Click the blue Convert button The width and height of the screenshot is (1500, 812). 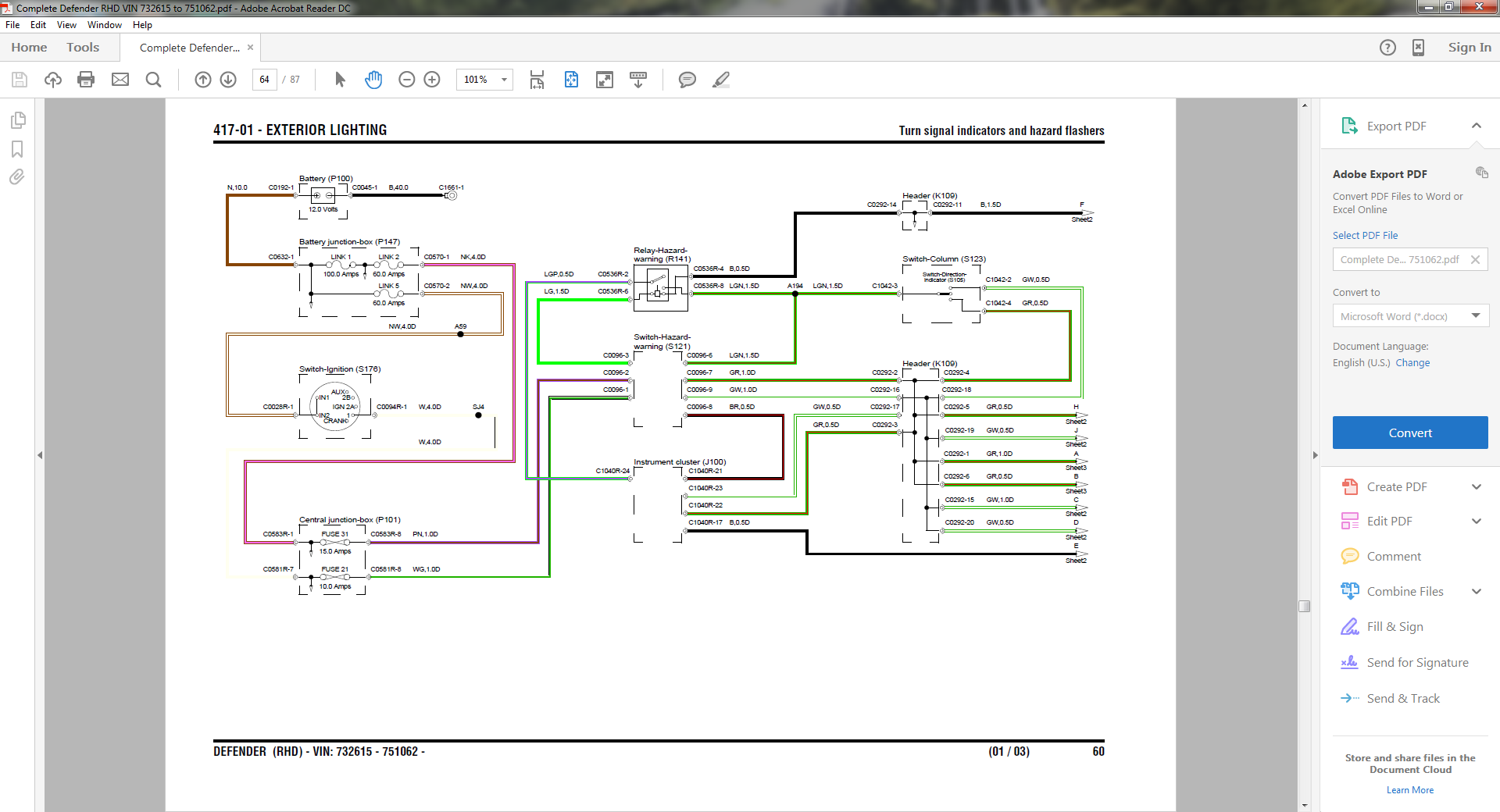coord(1410,433)
